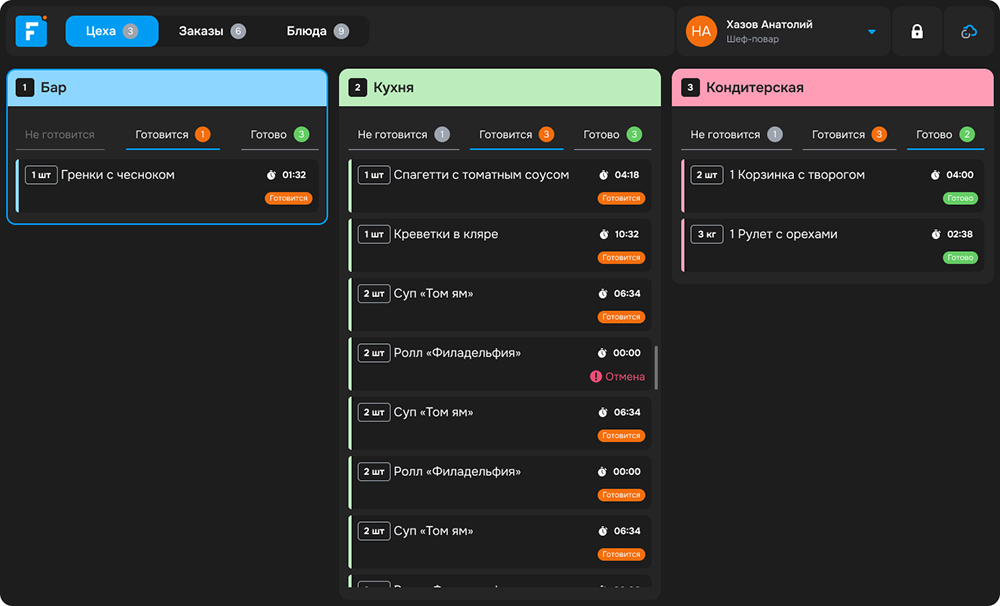Click the lock screen icon

(917, 32)
